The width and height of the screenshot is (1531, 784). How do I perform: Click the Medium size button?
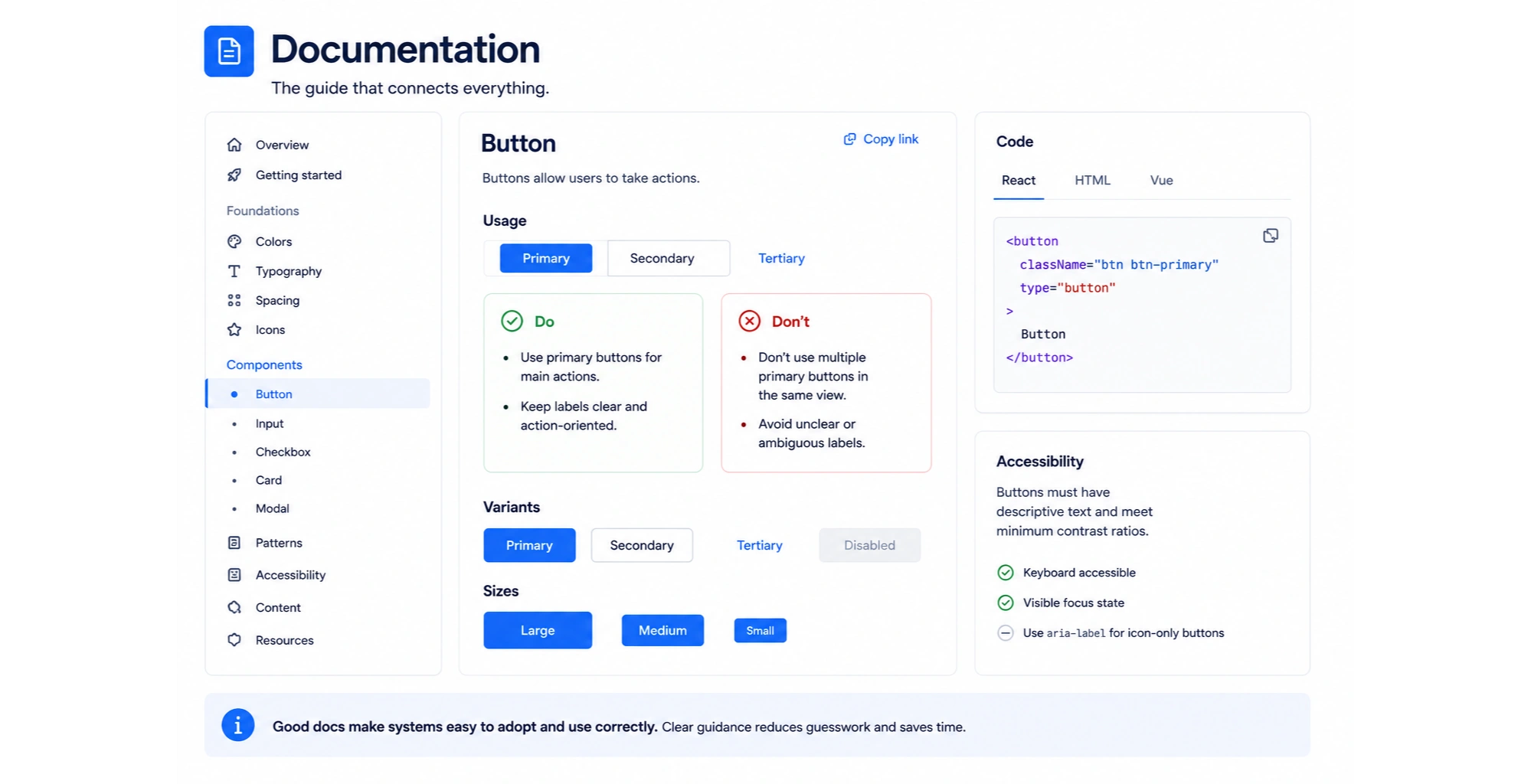[662, 630]
